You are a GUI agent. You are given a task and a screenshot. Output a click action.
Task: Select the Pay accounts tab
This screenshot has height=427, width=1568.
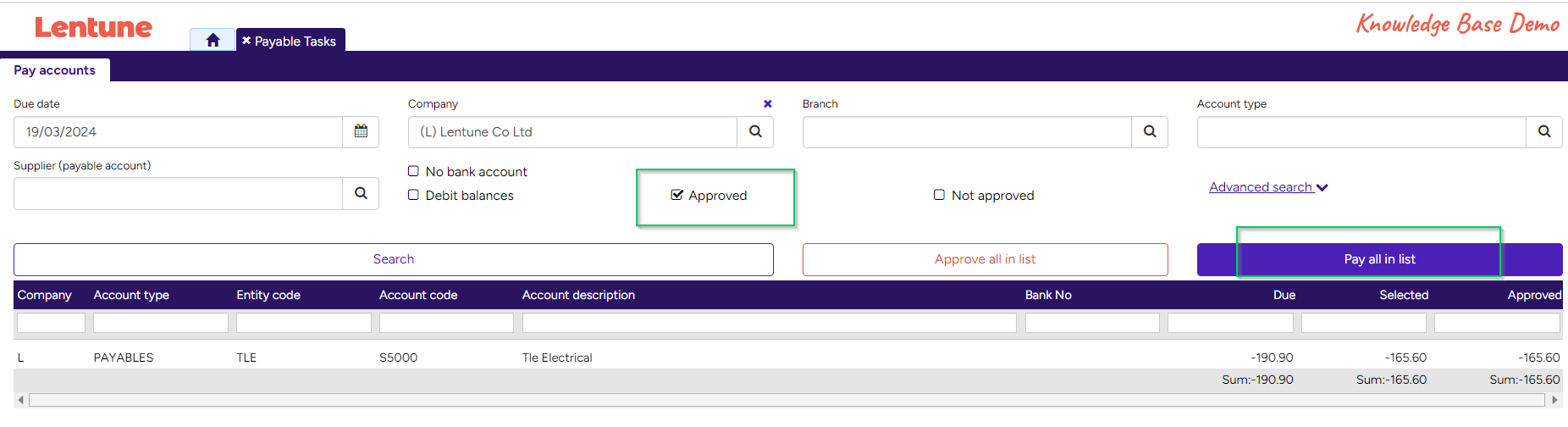click(54, 70)
